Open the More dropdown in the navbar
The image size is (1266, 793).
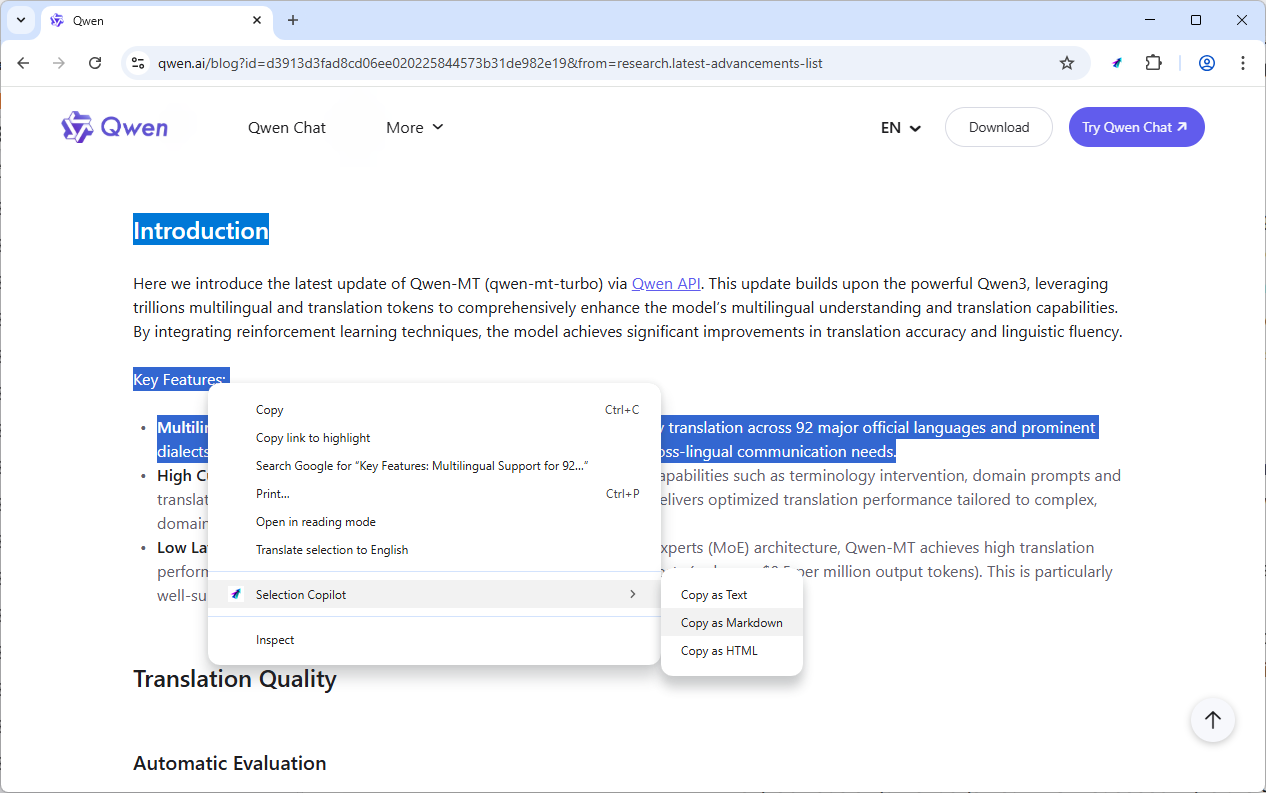[414, 127]
